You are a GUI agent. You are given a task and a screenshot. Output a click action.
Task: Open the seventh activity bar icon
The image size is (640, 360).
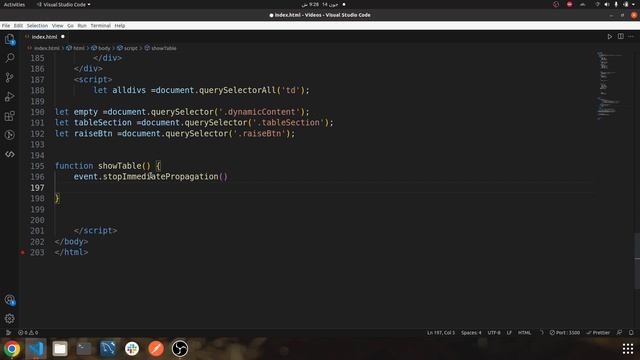pos(10,154)
